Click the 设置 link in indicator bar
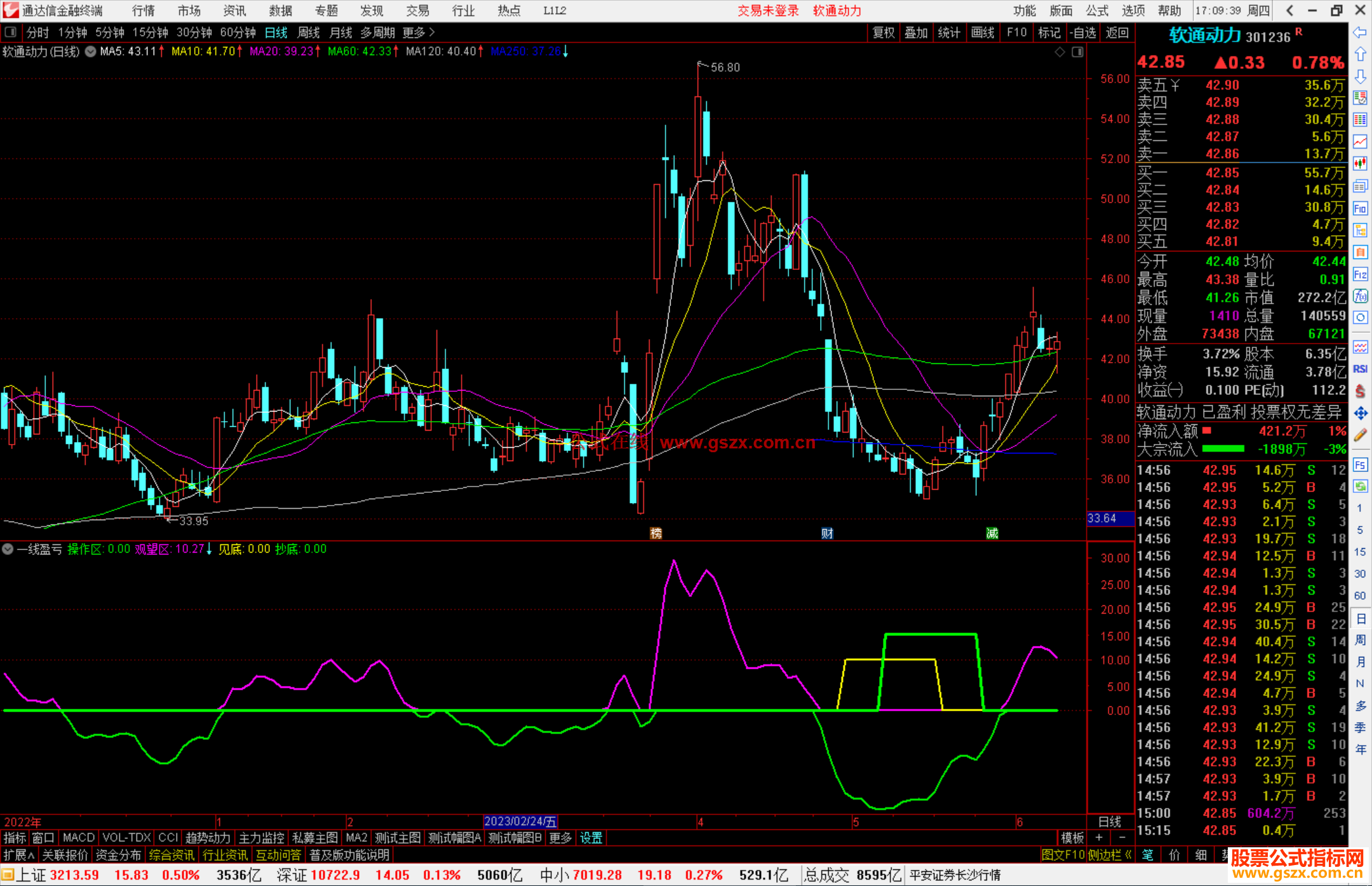Screen dimensions: 1372x886 point(591,838)
